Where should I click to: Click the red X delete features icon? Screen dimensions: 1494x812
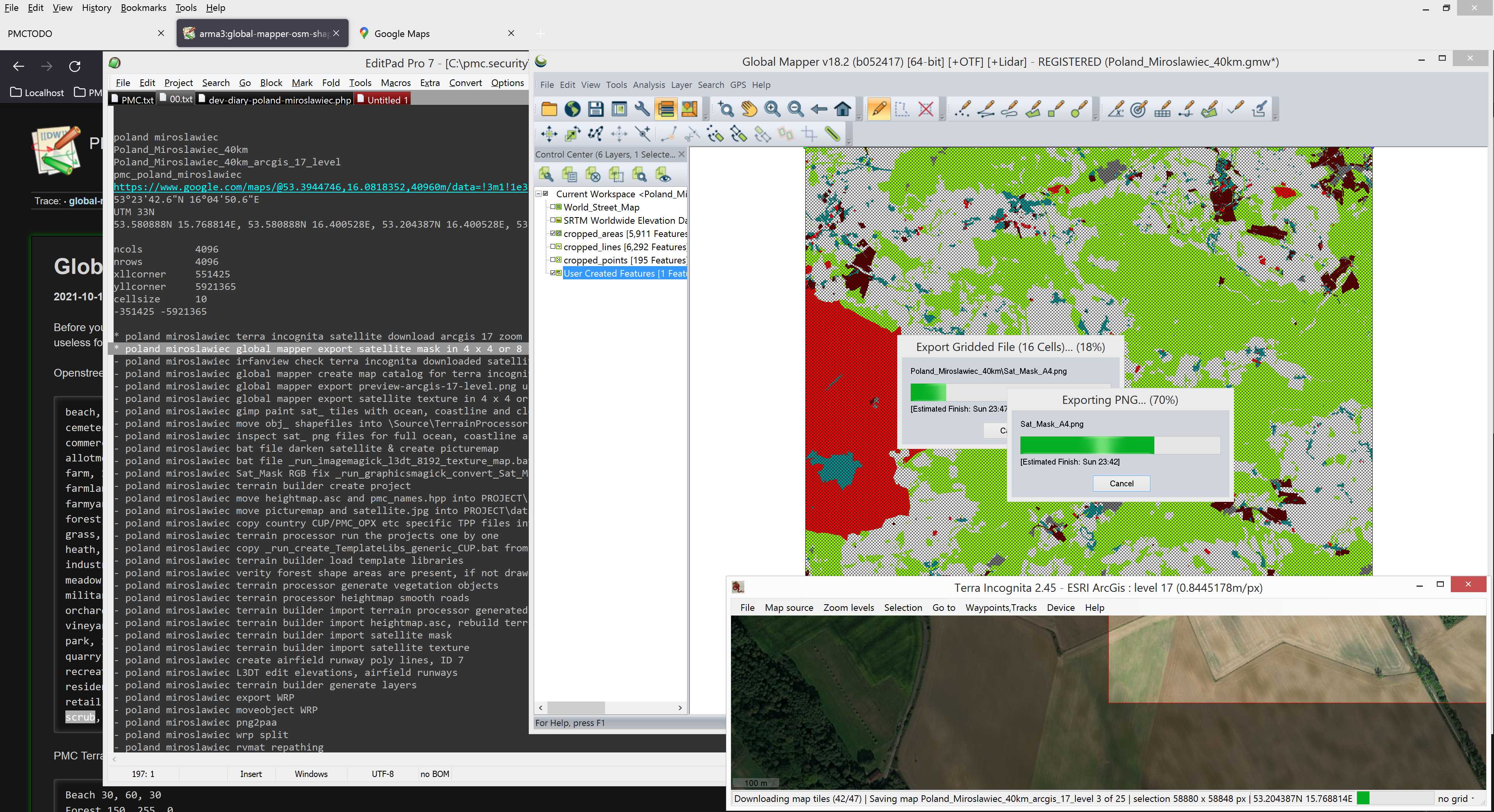(x=926, y=109)
